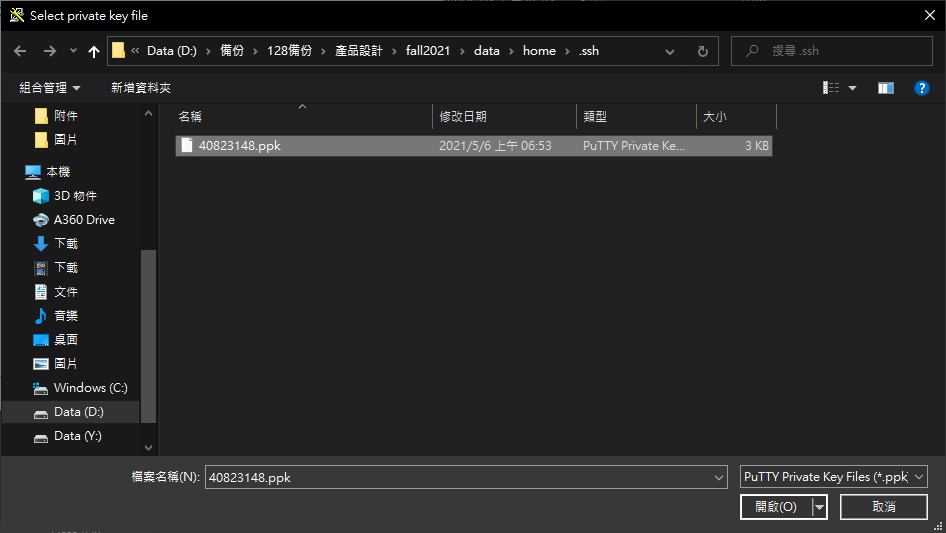Open the 組合管理 menu
Viewport: 946px width, 533px height.
[x=49, y=88]
